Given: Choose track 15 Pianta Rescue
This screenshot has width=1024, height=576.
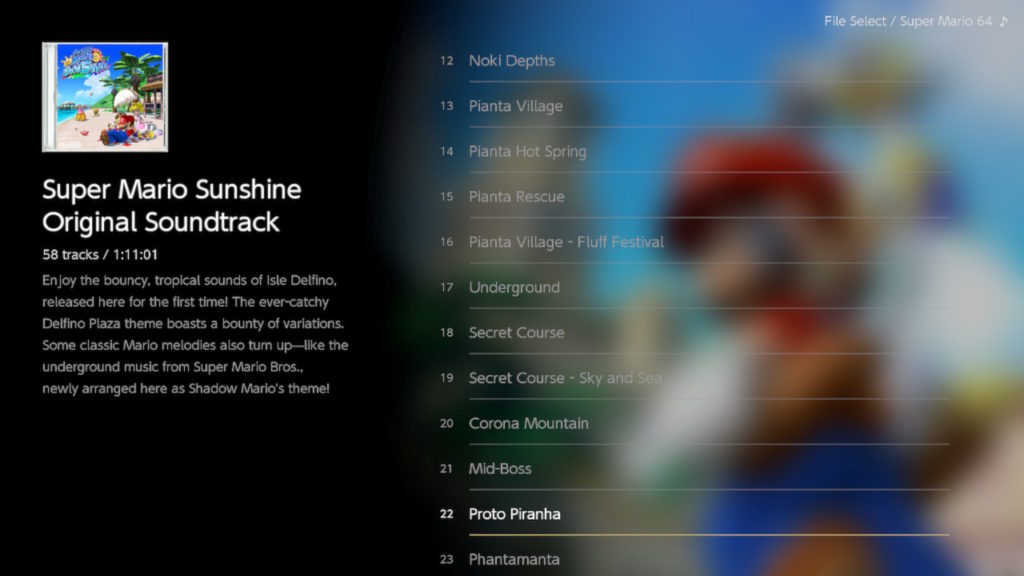Looking at the screenshot, I should coord(694,197).
